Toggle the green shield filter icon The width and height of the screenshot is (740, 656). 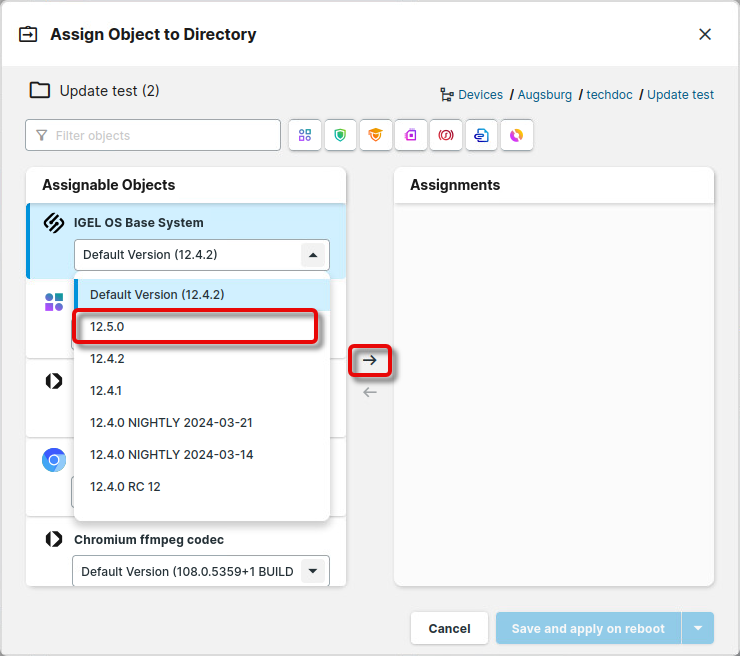(340, 135)
